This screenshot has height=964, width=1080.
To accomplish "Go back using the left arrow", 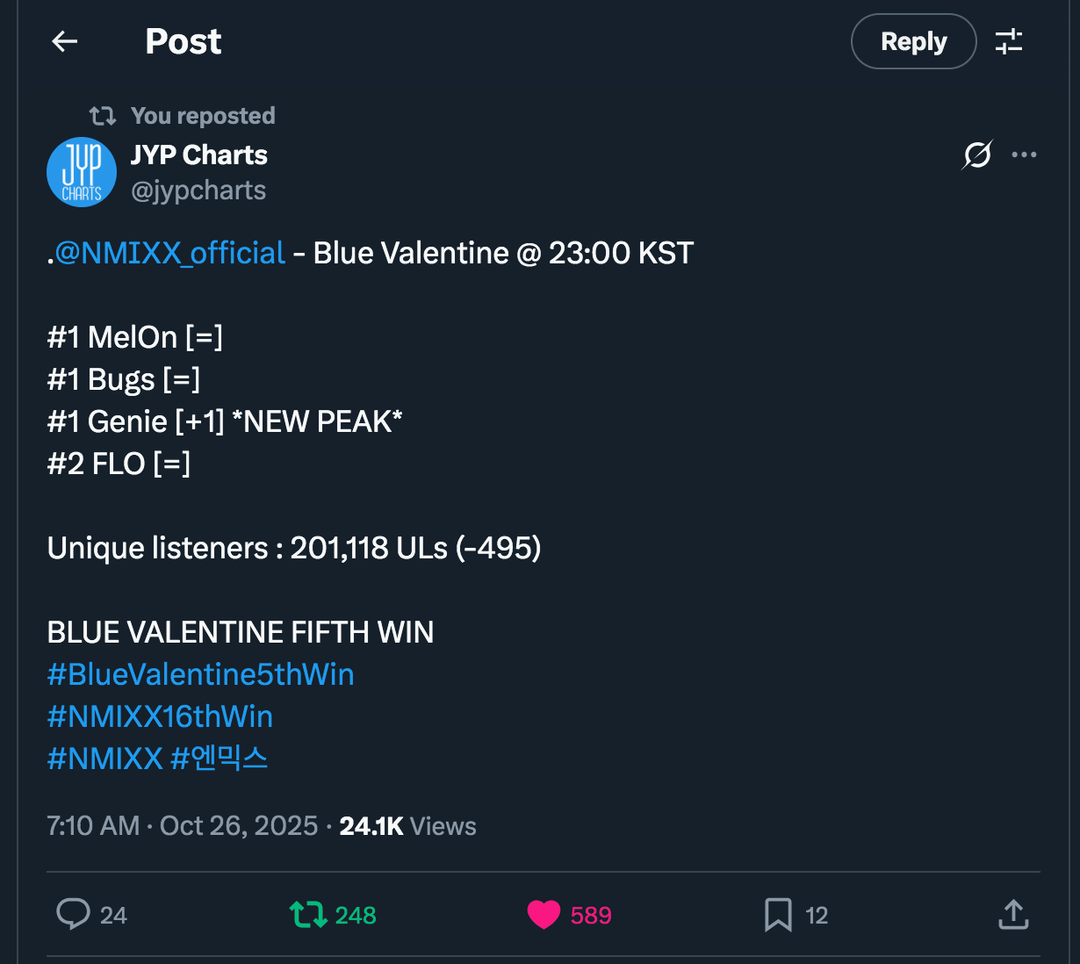I will click(x=65, y=41).
